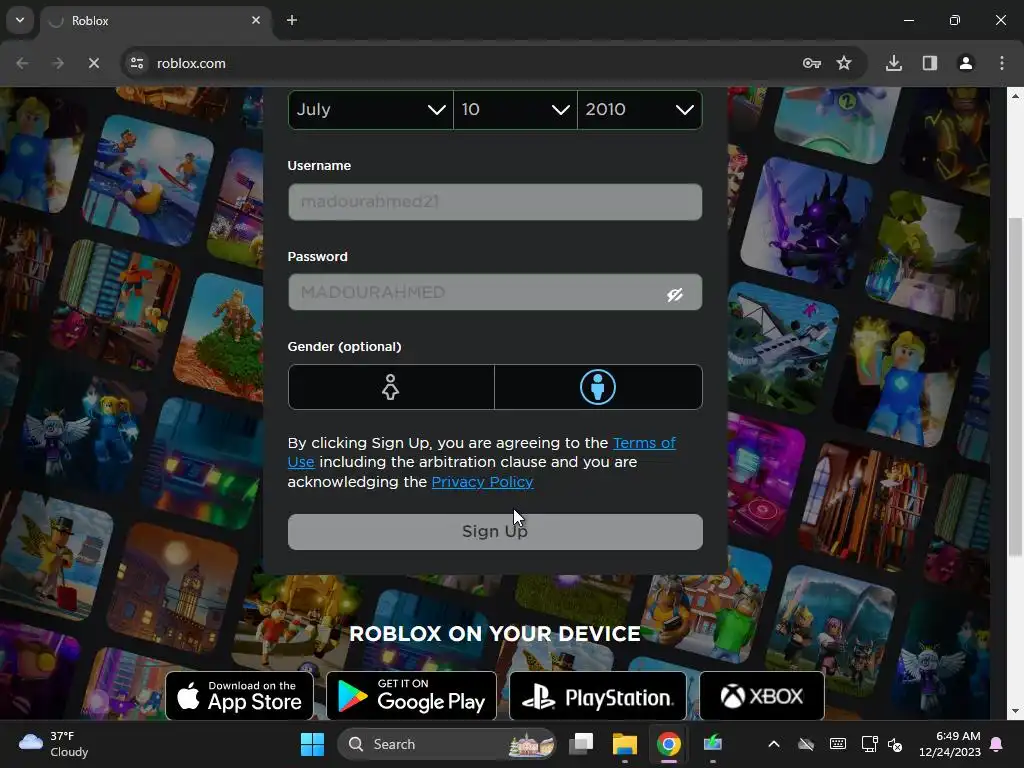
Task: Open the birthday month dropdown showing July
Action: click(371, 109)
